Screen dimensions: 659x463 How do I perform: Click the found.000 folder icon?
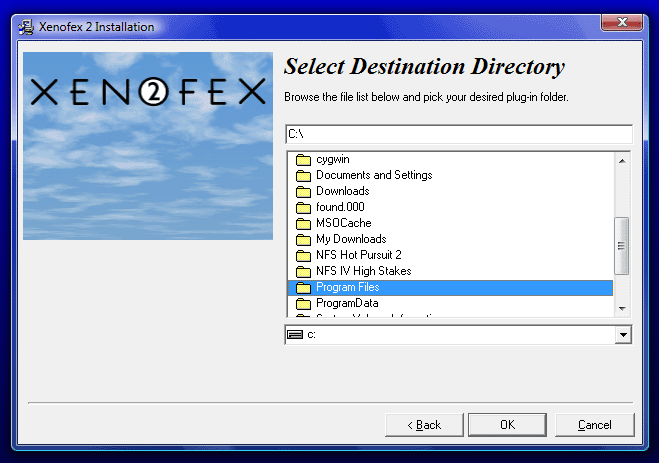(303, 208)
